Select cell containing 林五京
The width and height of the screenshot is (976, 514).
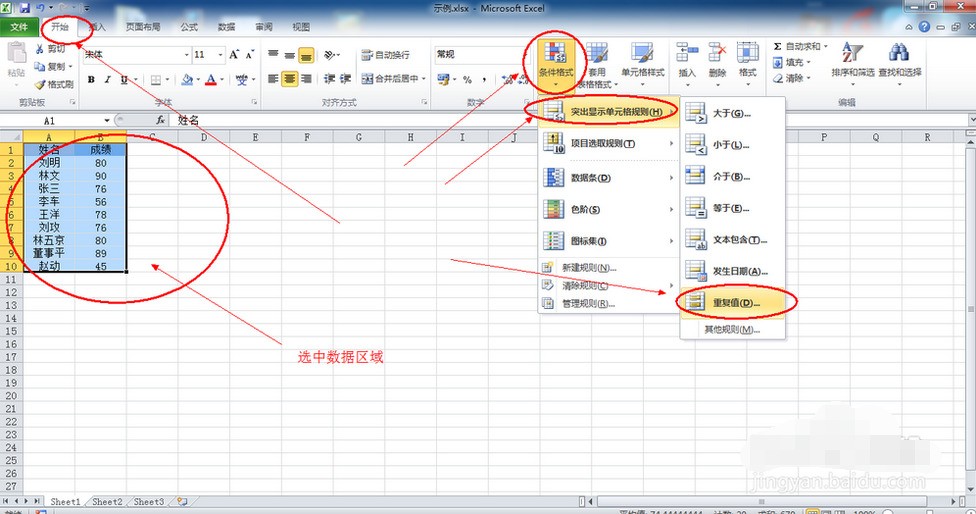(x=49, y=240)
